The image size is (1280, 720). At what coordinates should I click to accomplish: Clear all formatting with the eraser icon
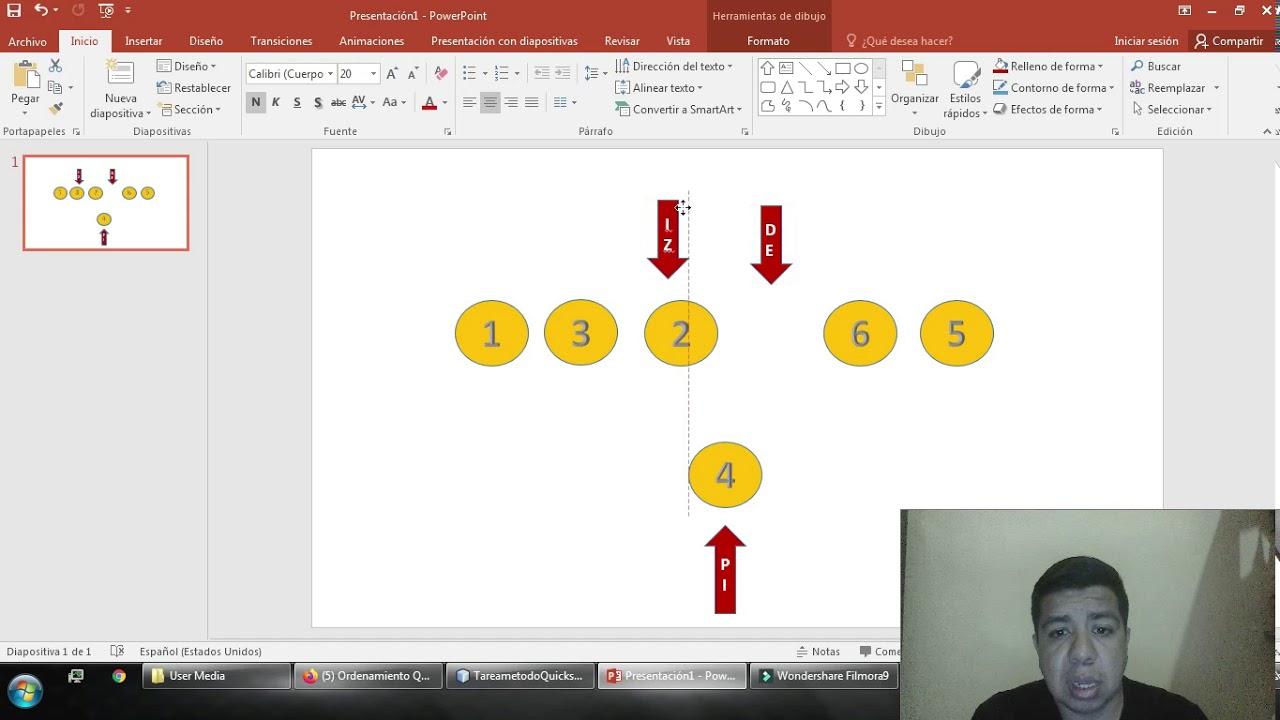click(x=441, y=74)
